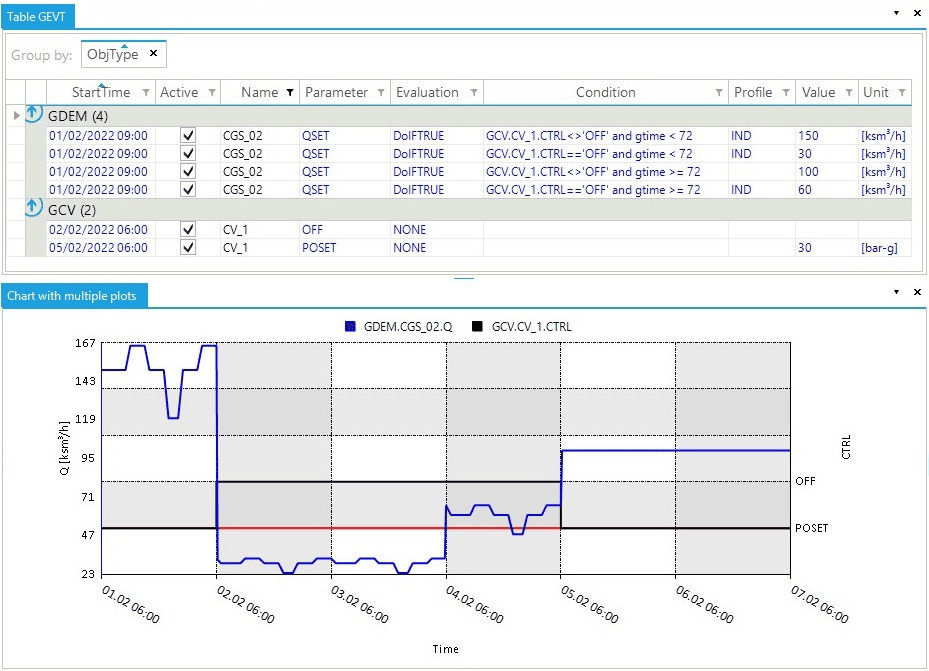929x671 pixels.
Task: Toggle Active checkbox for CV_1 POSET row
Action: (188, 248)
